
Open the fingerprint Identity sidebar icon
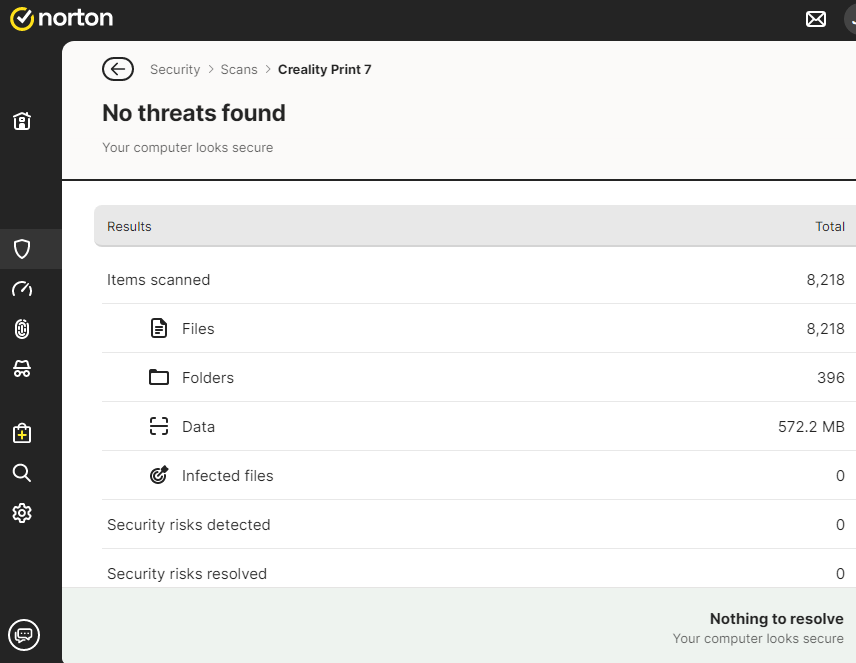tap(22, 329)
